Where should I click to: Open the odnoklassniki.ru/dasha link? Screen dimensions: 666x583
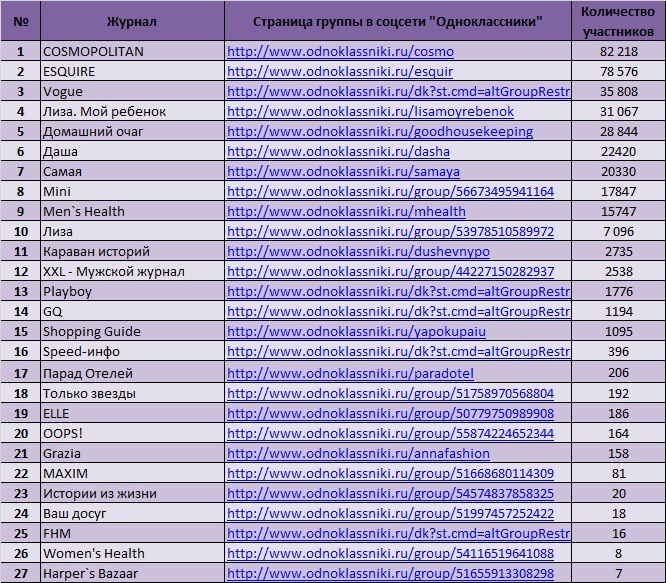pos(338,152)
